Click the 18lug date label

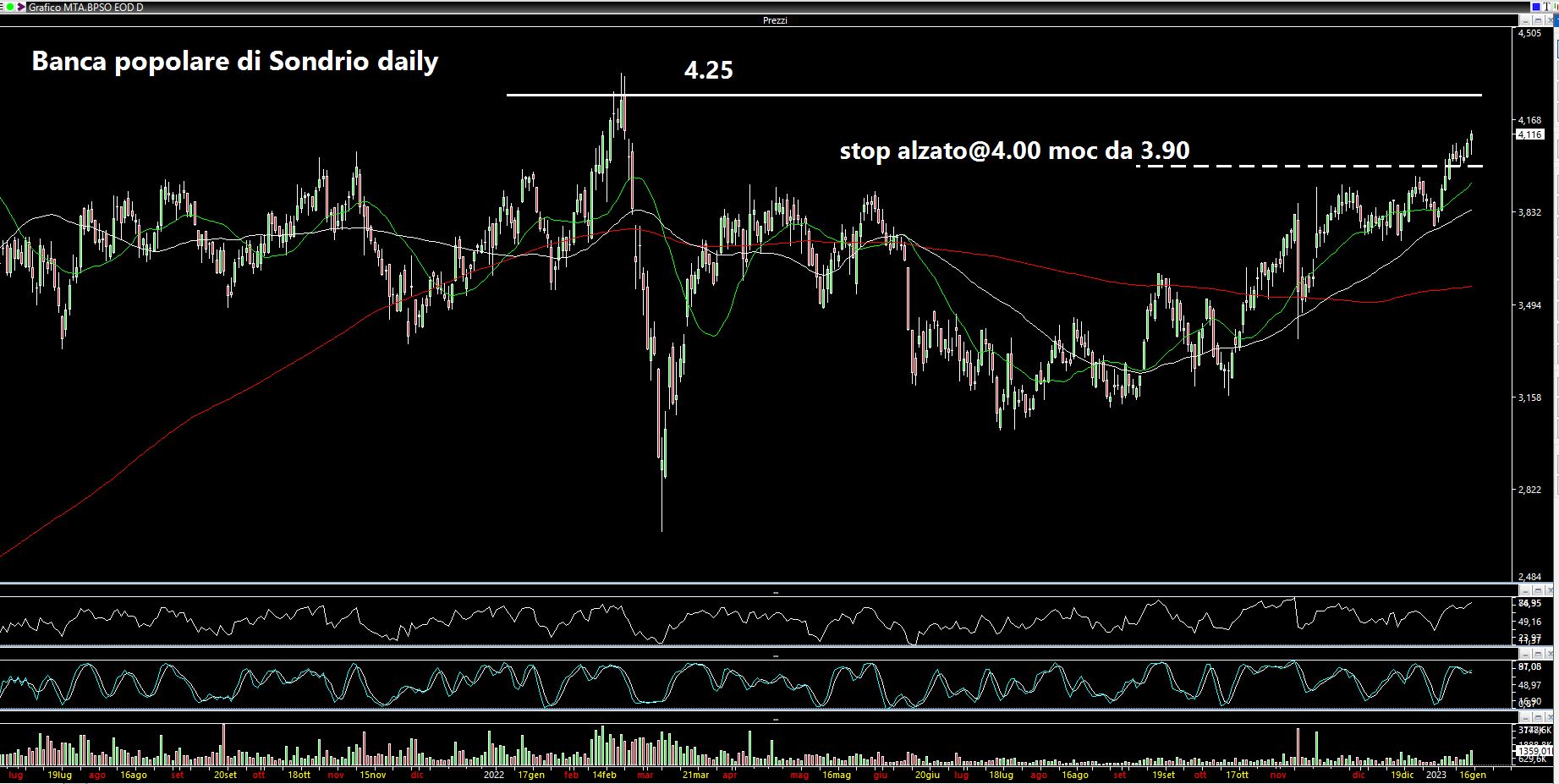coord(1001,775)
